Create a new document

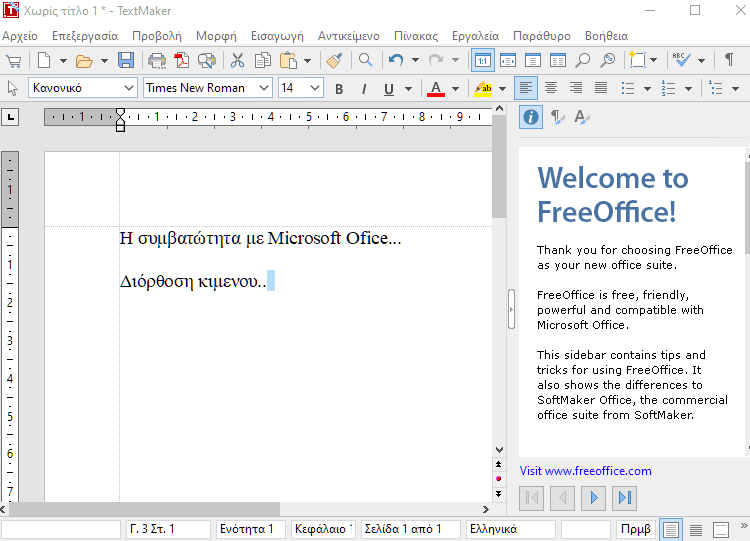coord(44,61)
